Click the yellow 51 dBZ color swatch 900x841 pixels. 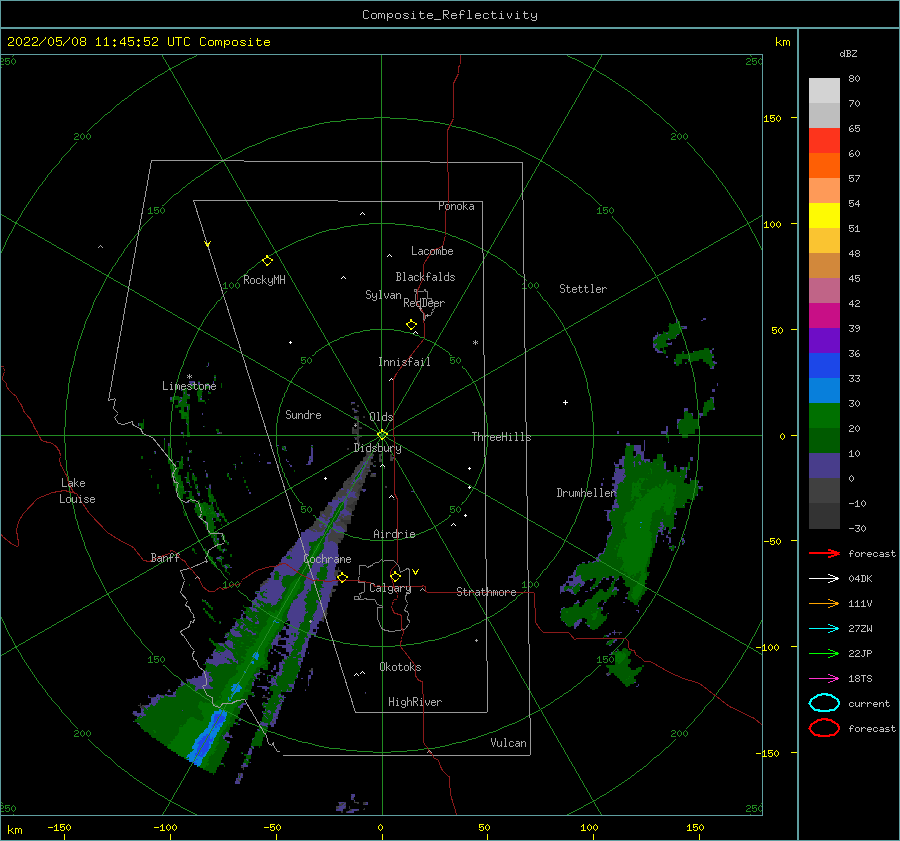coord(824,215)
